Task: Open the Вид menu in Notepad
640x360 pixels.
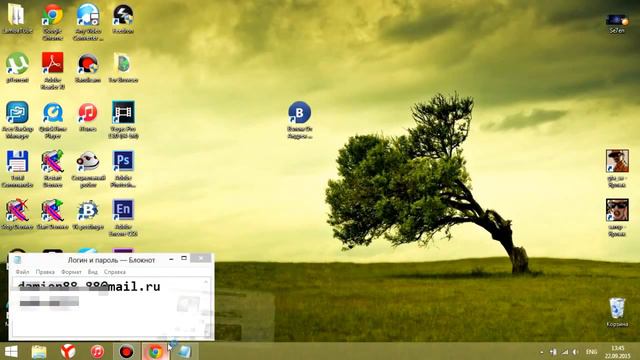Action: 93,272
